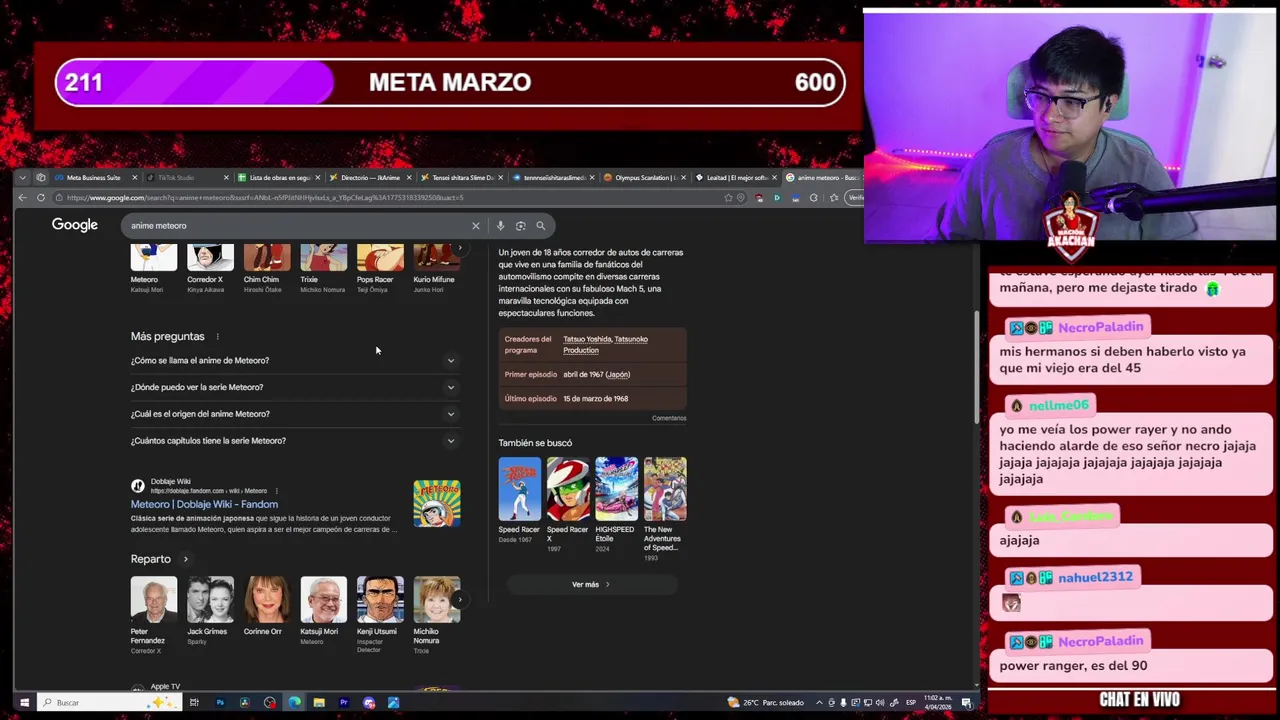Expand "¿Cómo se llama el anime de Meteoro?"

point(293,361)
